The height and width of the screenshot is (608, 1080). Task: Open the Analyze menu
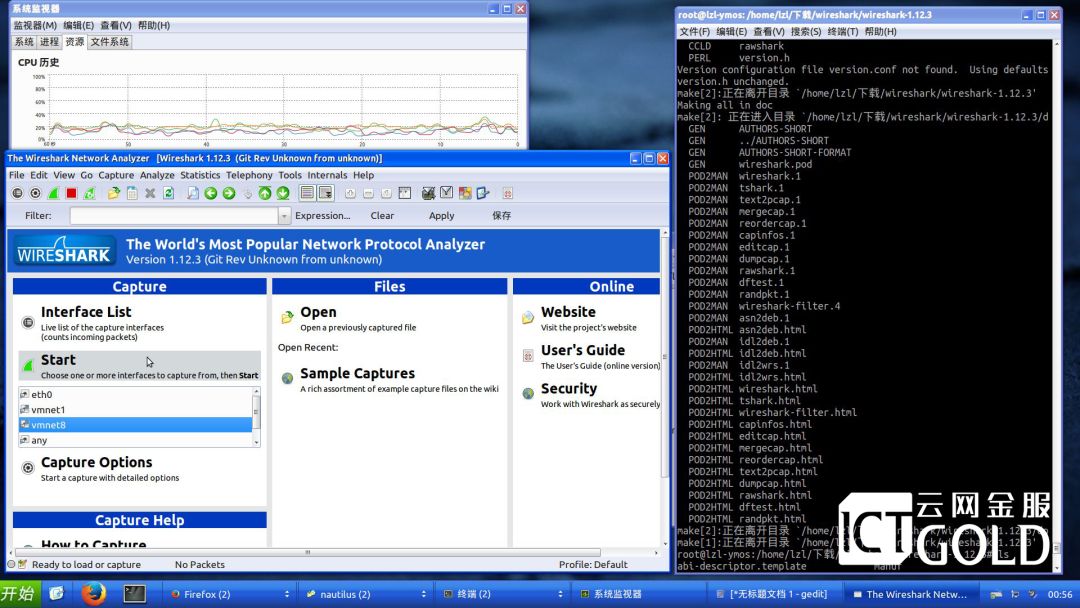coord(157,176)
